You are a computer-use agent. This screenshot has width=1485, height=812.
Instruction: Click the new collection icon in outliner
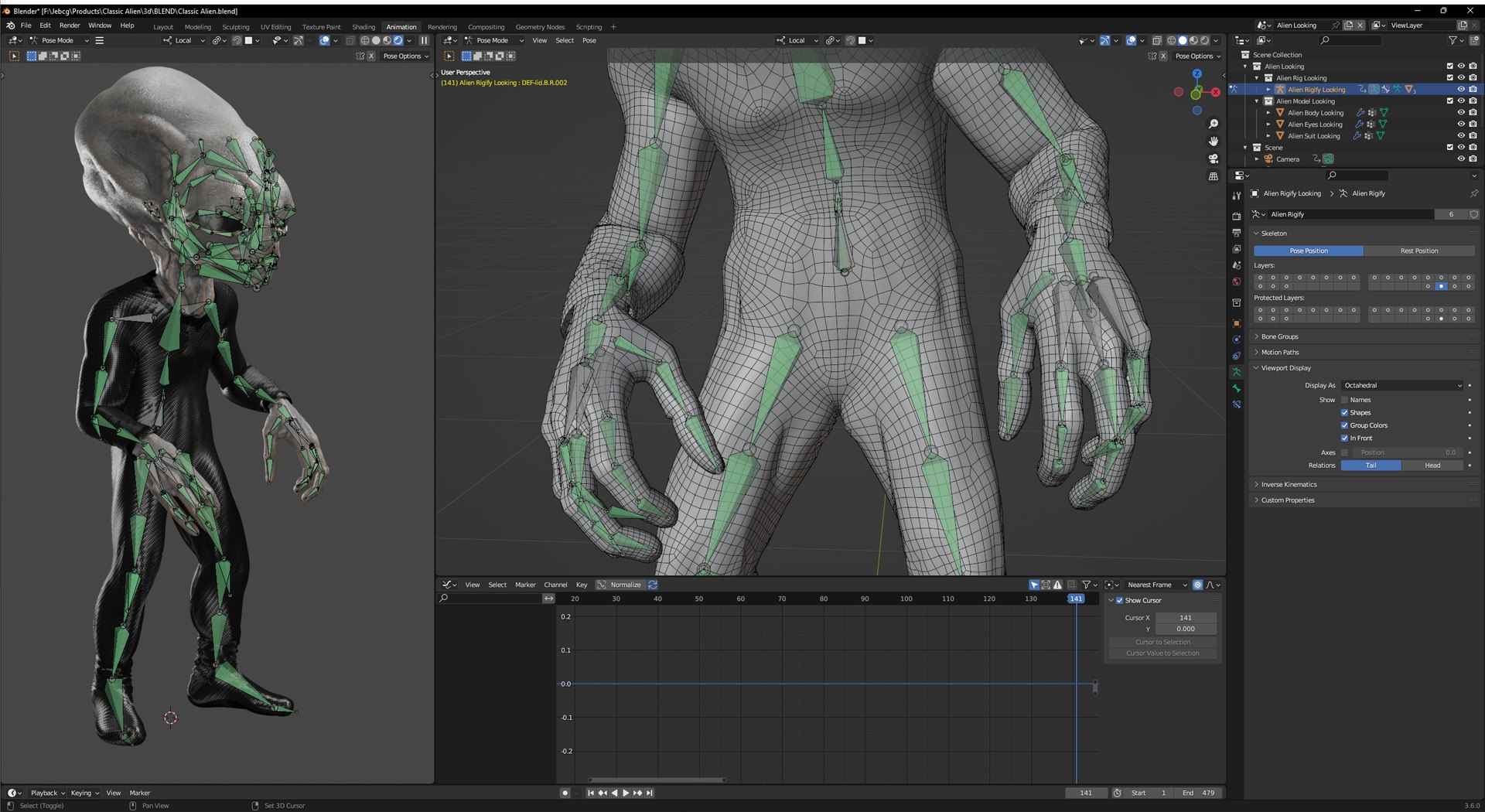point(1475,40)
